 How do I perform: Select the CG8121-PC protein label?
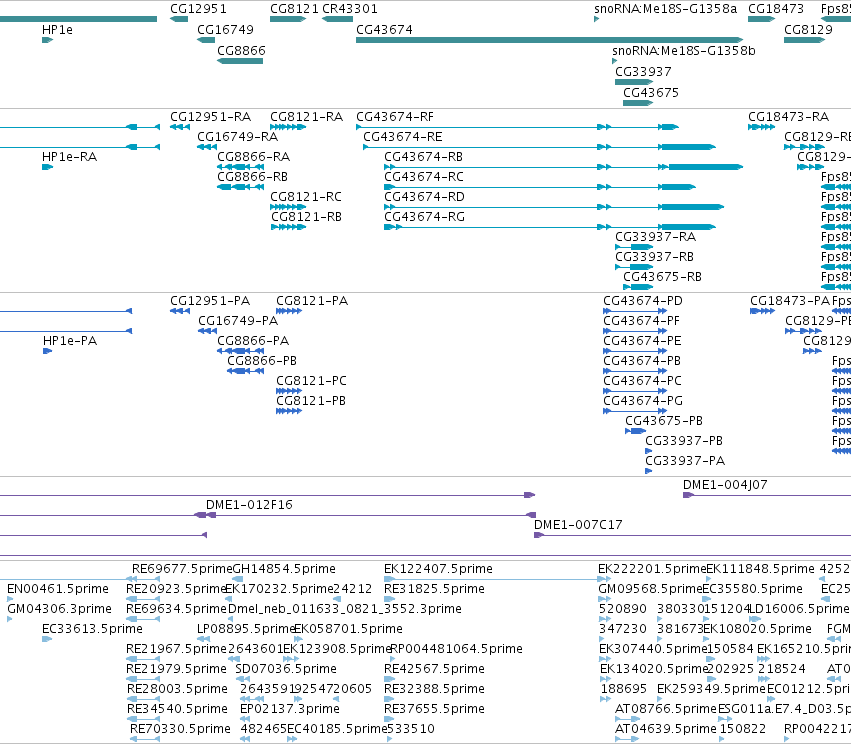(x=311, y=381)
